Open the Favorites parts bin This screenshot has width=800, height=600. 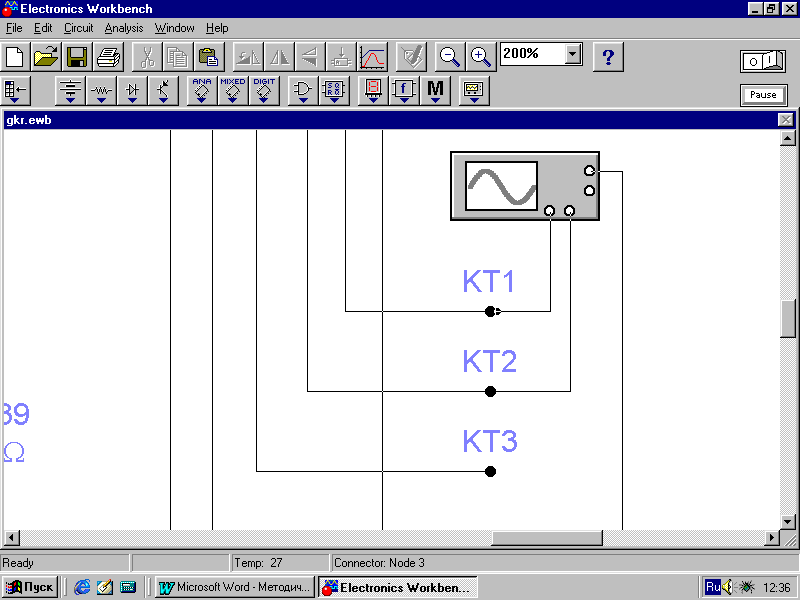[15, 91]
